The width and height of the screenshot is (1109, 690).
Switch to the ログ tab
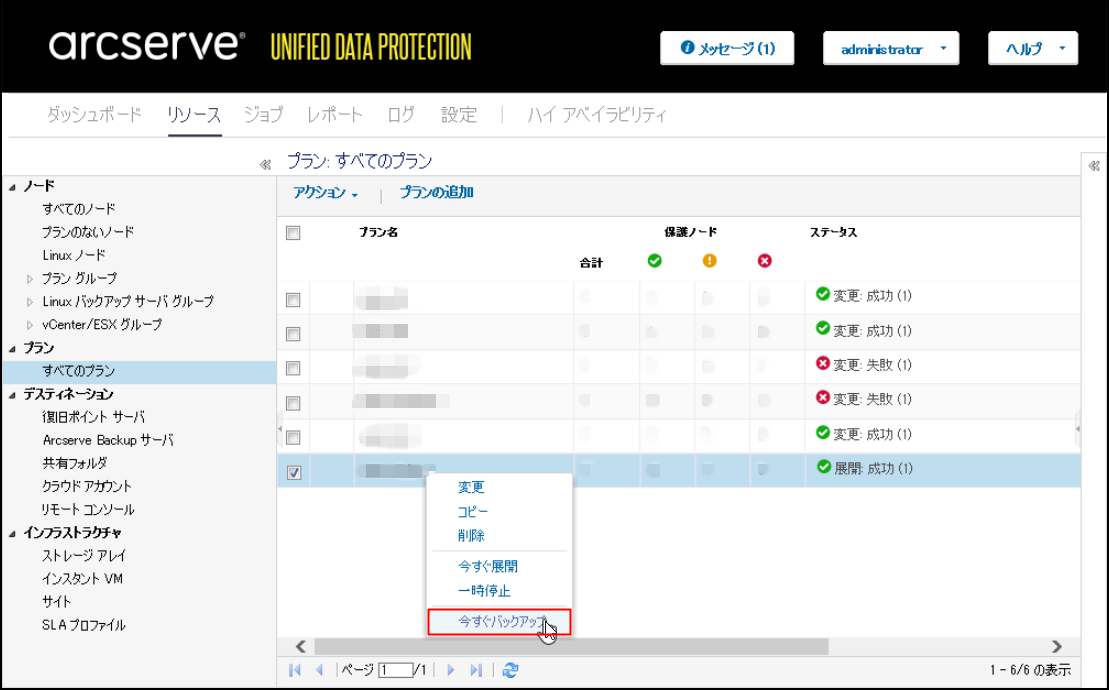coord(401,114)
